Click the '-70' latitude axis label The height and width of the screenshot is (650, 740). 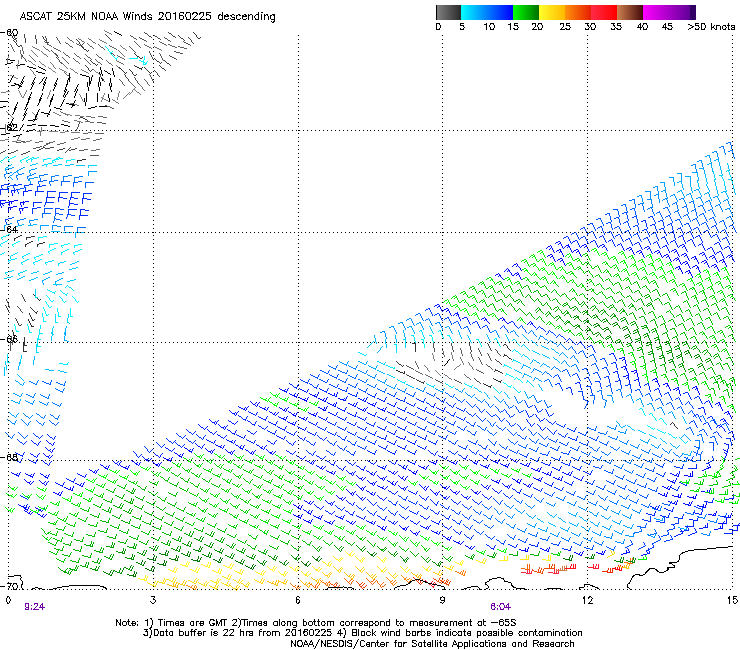(x=9, y=586)
